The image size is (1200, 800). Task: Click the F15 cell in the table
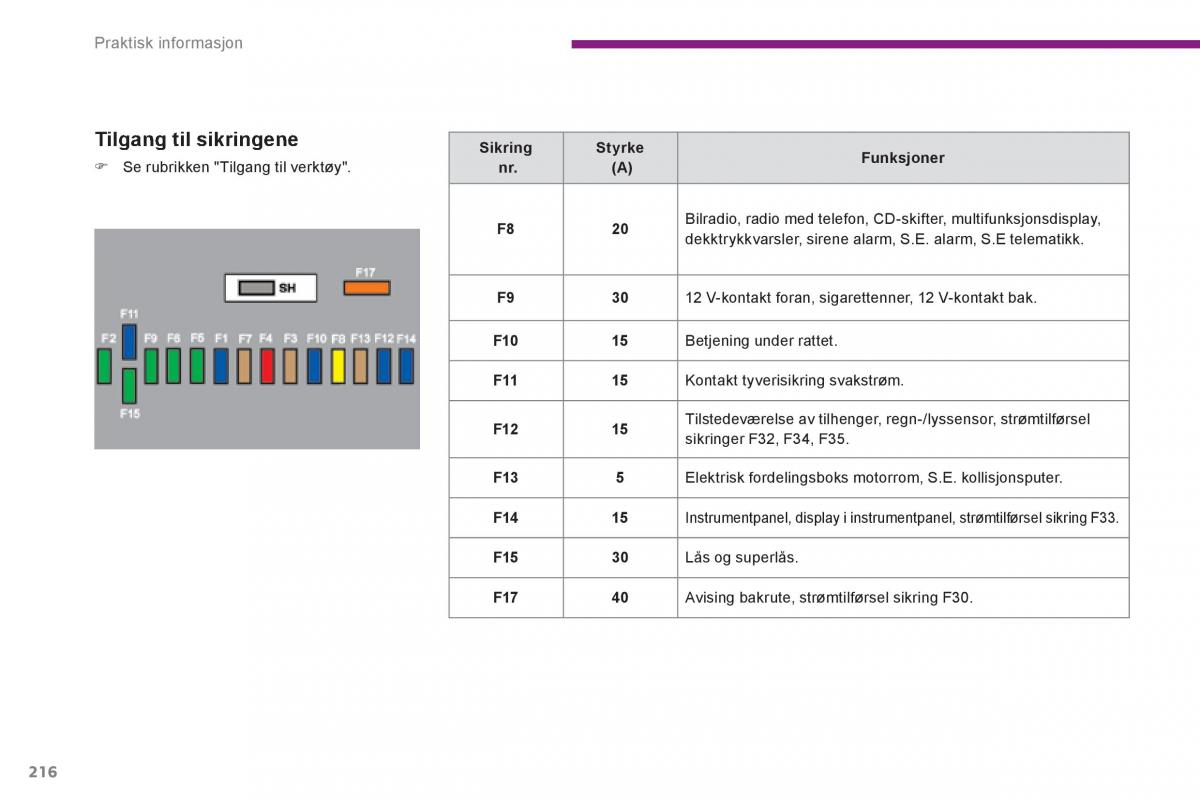[506, 558]
